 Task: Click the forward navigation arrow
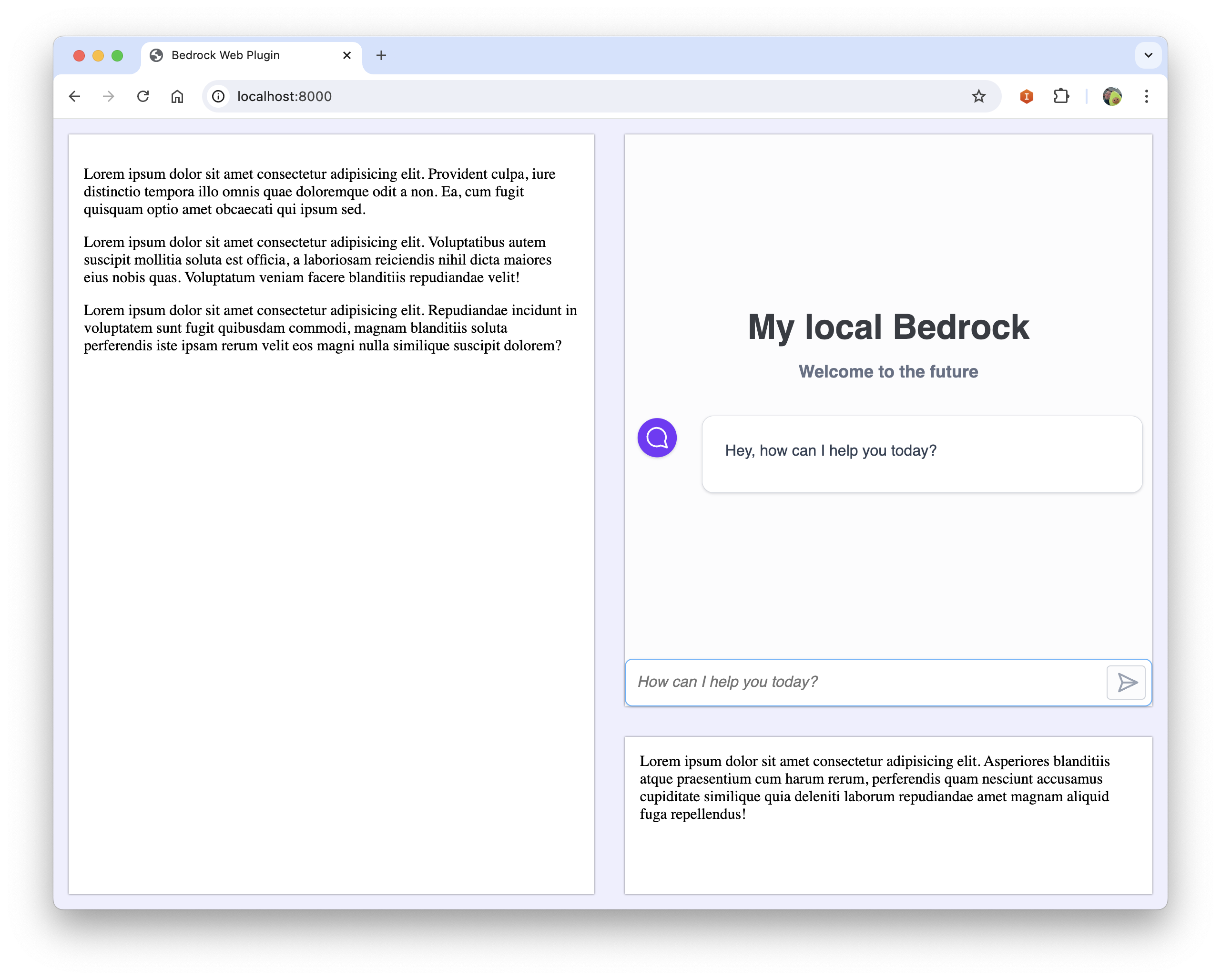[x=109, y=96]
